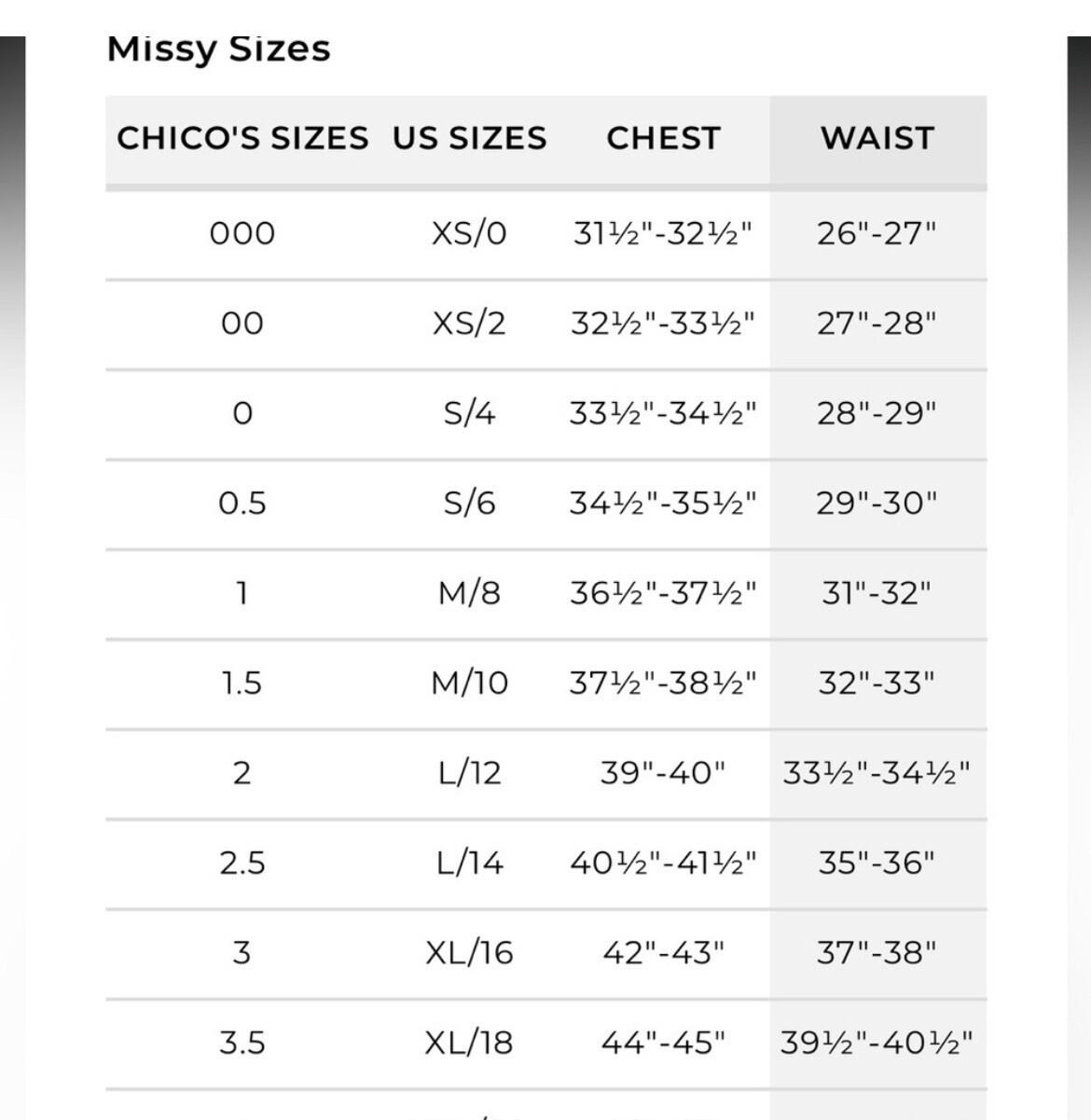Viewport: 1091px width, 1120px height.
Task: Select the M/8 US size cell
Action: coord(469,593)
